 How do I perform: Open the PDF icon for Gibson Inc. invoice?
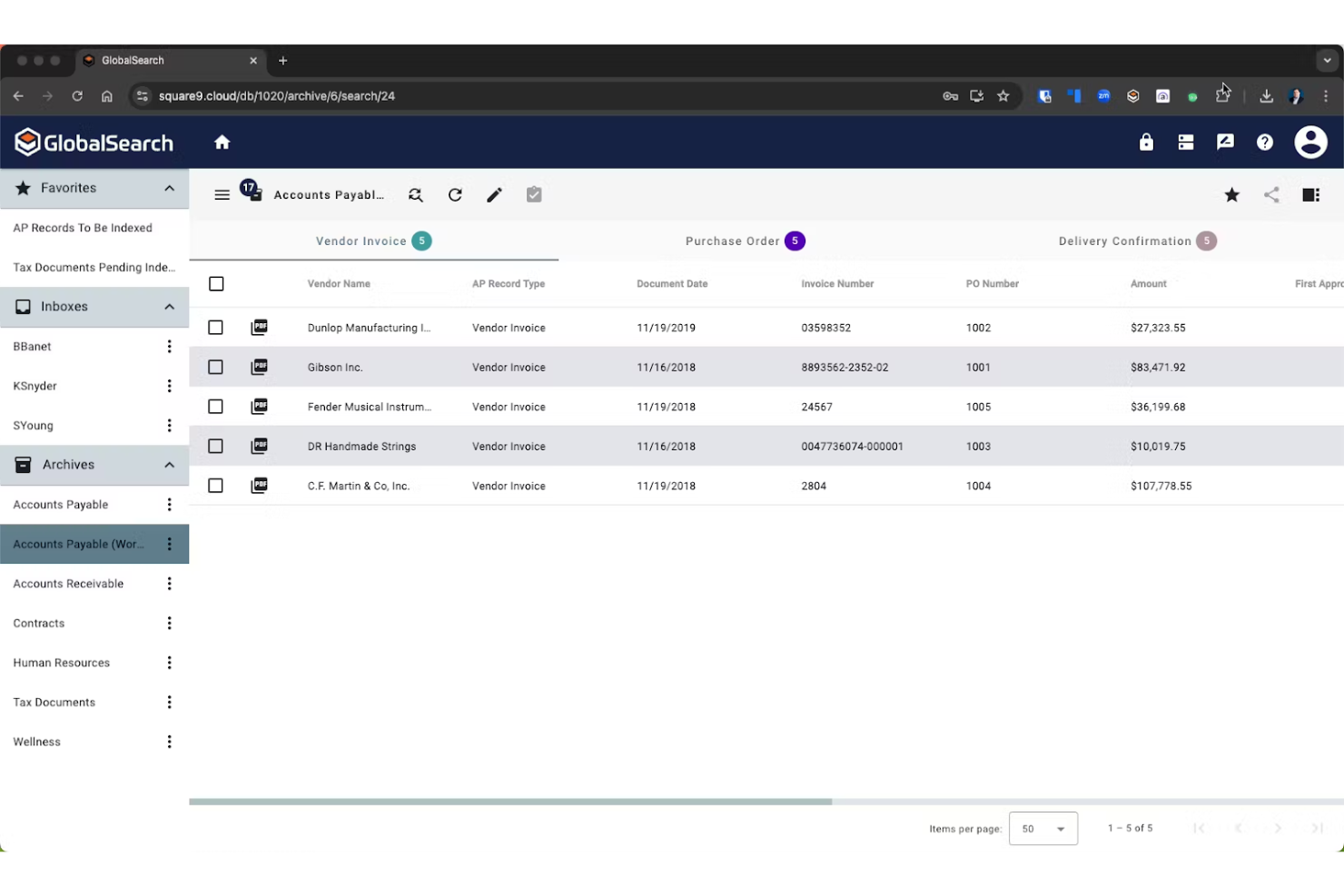click(260, 367)
